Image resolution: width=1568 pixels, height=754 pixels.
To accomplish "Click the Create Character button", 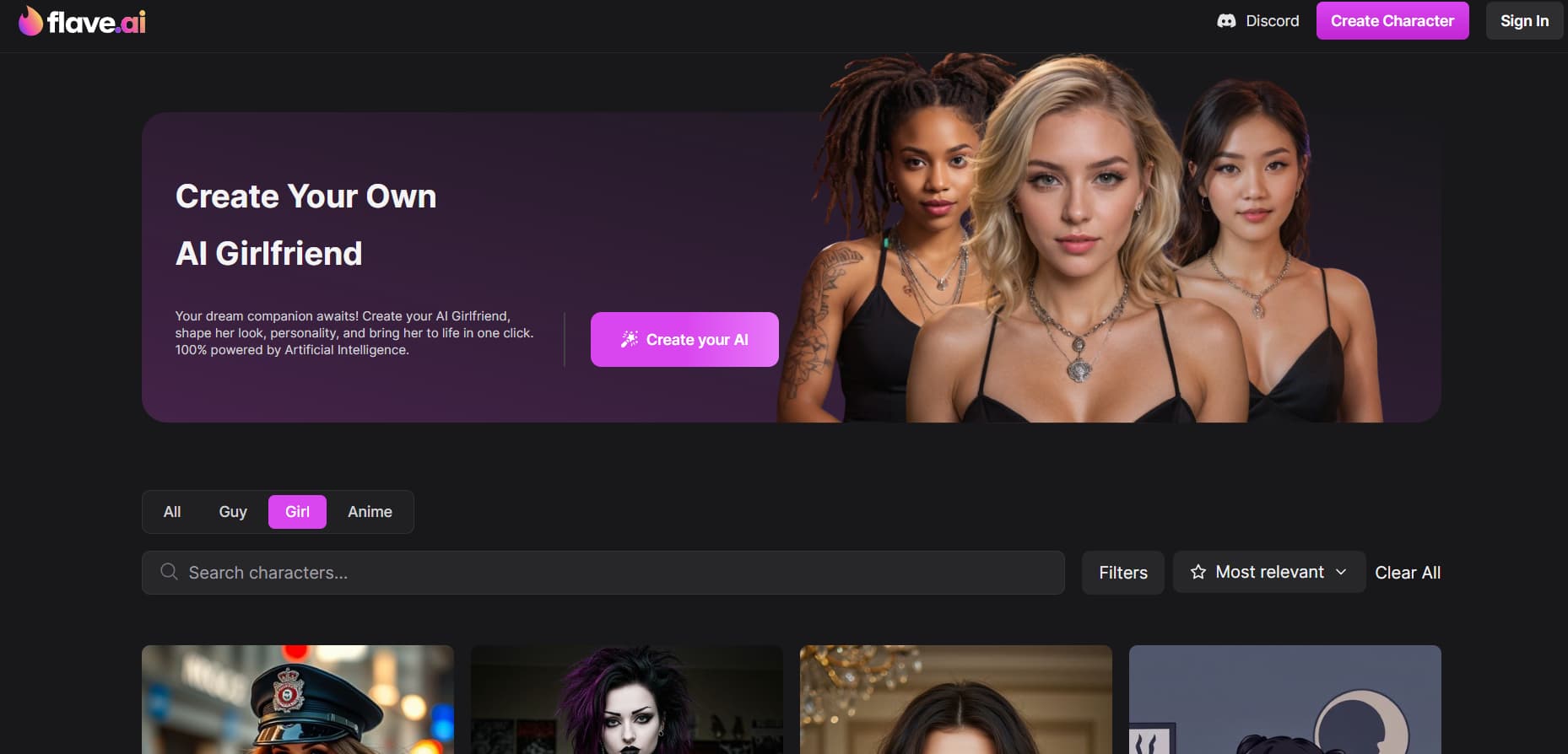I will (1392, 21).
